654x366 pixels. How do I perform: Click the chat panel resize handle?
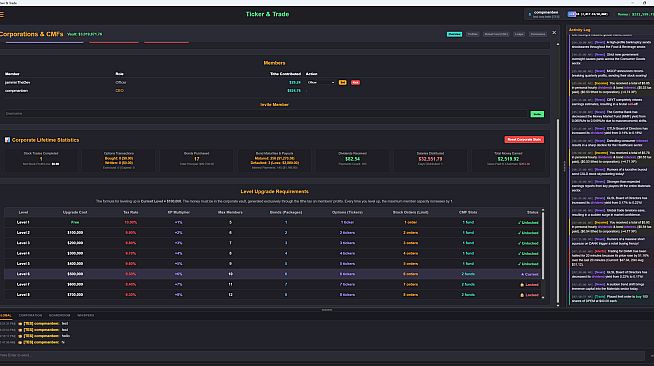327,310
